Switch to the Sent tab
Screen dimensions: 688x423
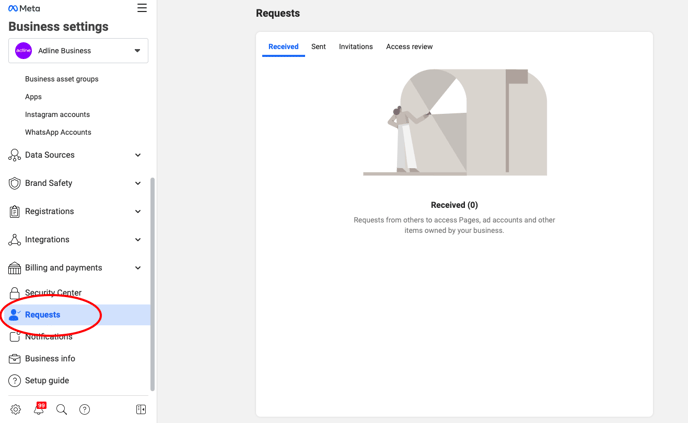319,47
